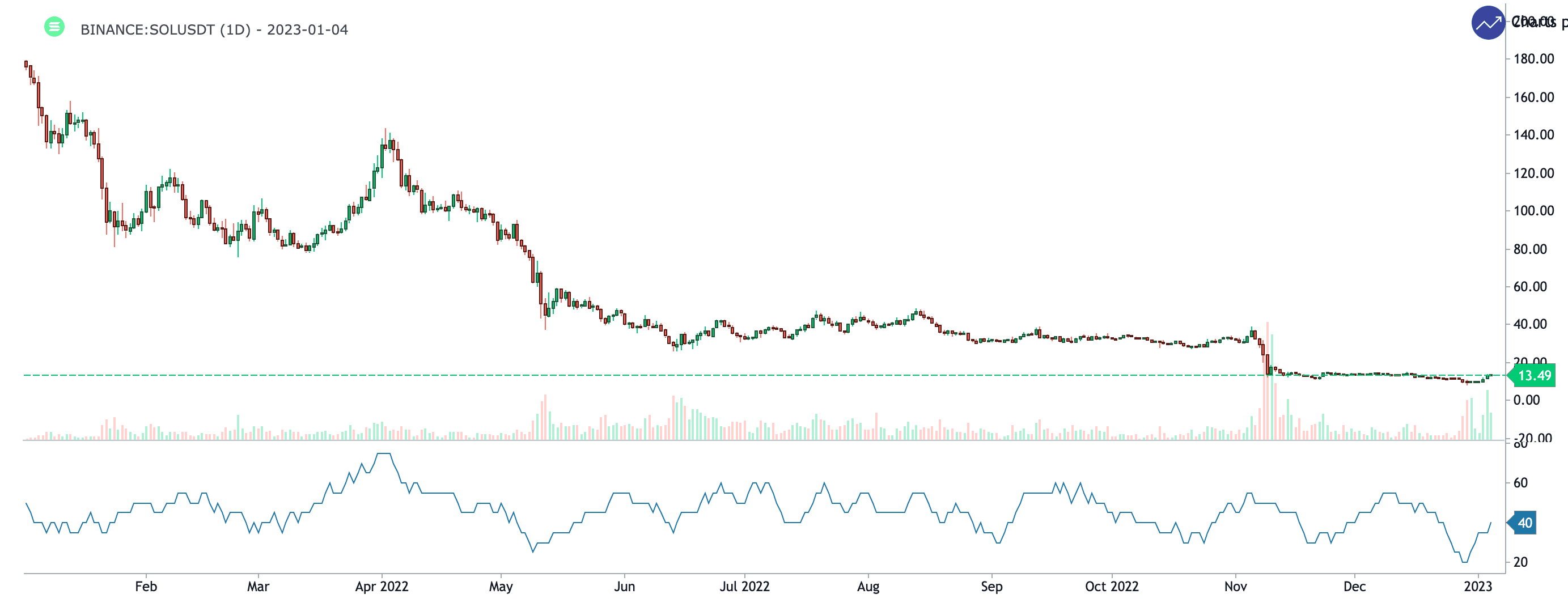Select the Apr 2022 time axis label
Screen dimensions: 1568x611
[x=382, y=586]
